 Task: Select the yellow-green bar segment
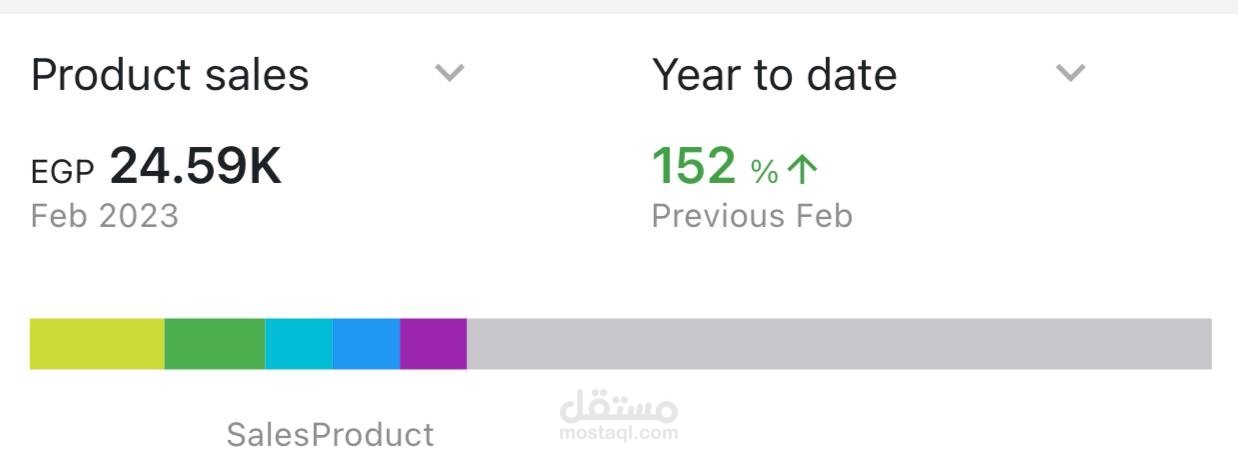coord(97,344)
